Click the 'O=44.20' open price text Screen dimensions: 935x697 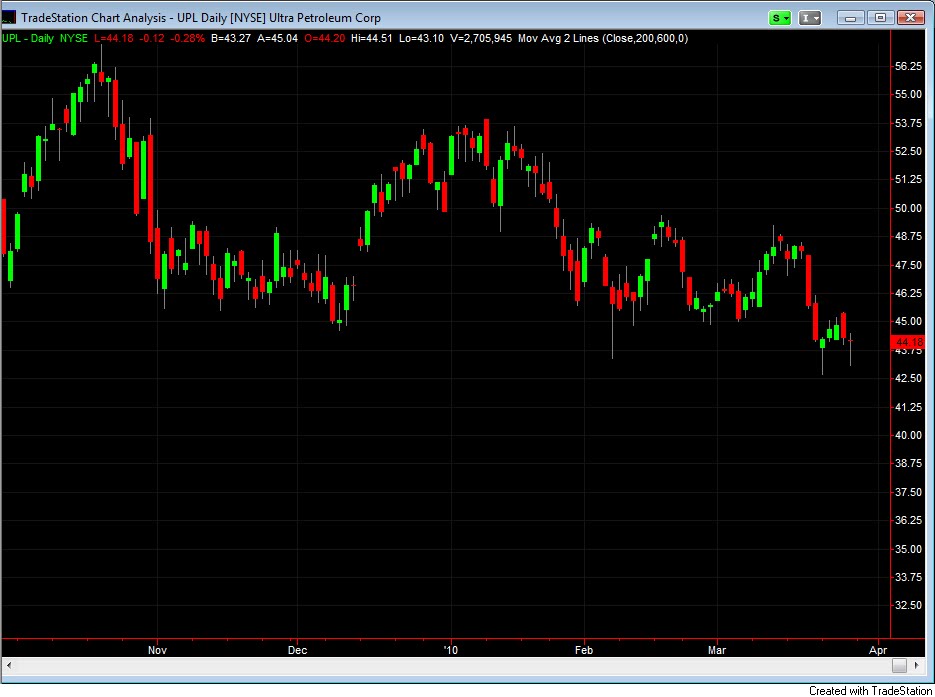pyautogui.click(x=324, y=39)
